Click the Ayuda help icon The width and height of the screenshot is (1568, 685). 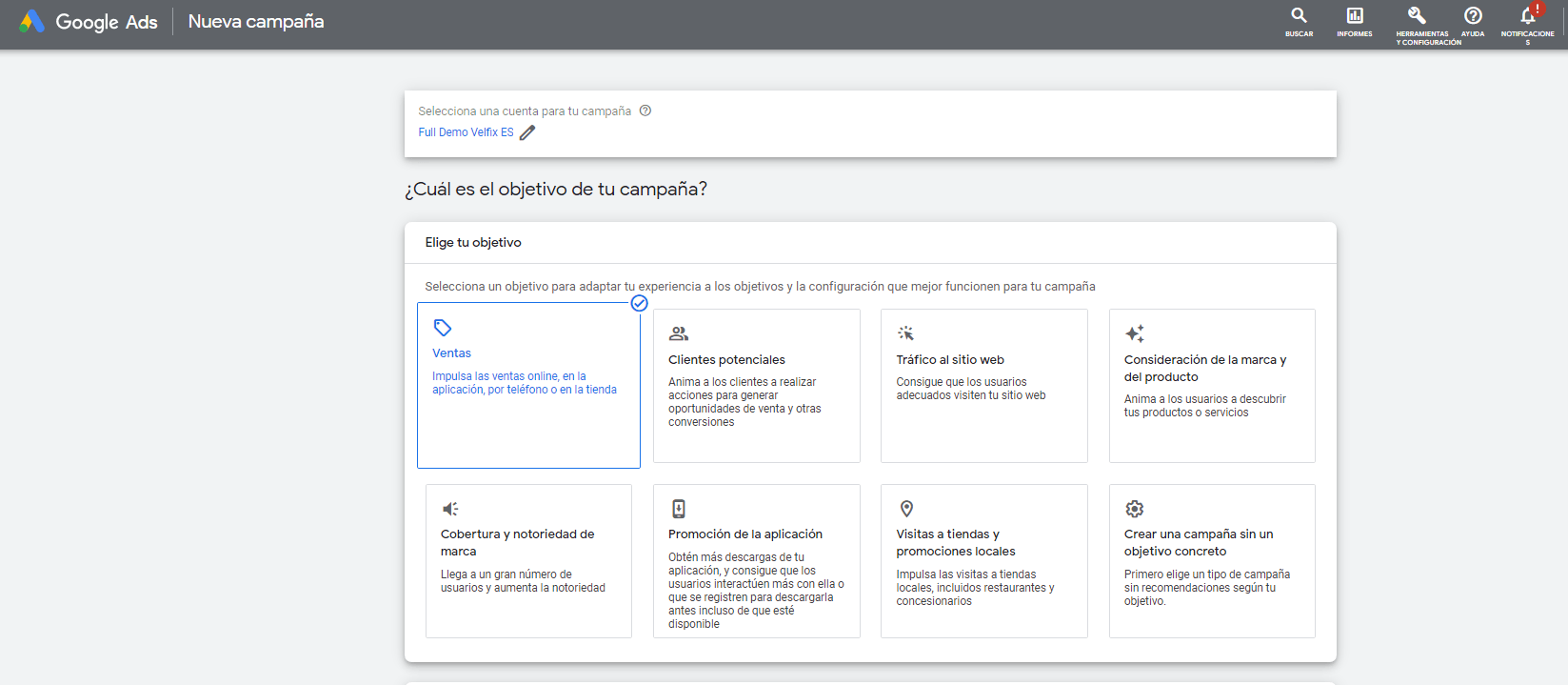coord(1473,16)
